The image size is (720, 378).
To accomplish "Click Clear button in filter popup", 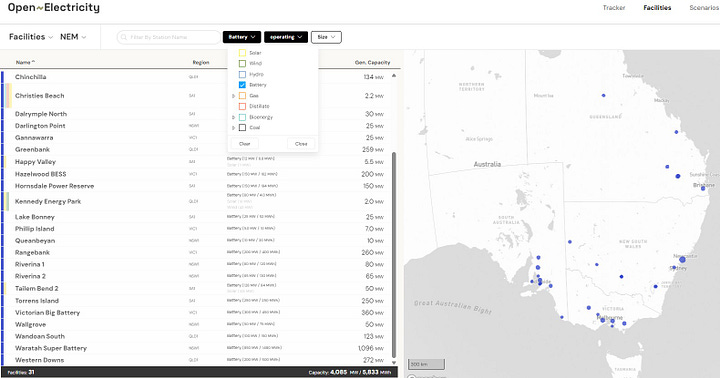I will [x=245, y=144].
